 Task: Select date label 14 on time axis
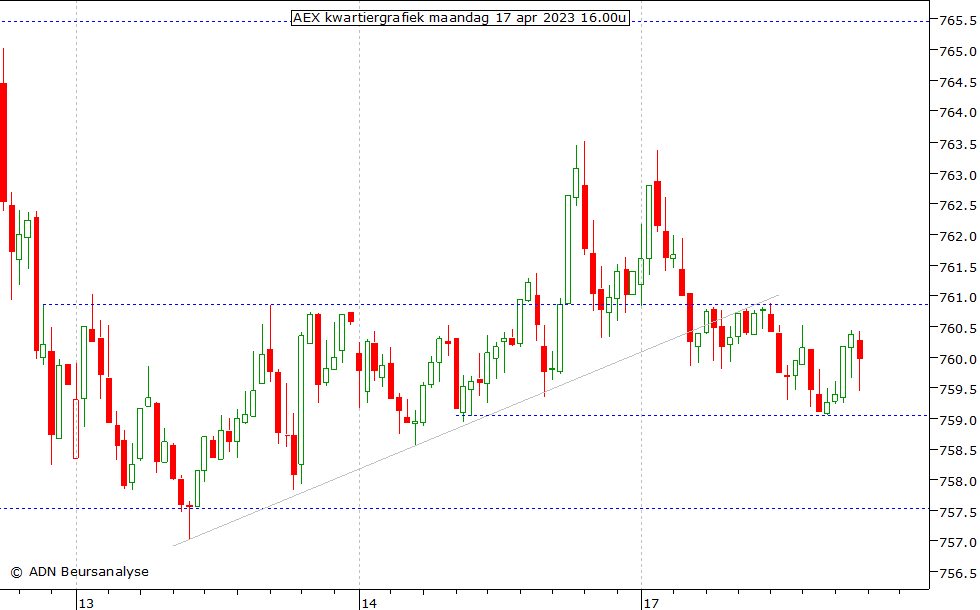pyautogui.click(x=369, y=603)
